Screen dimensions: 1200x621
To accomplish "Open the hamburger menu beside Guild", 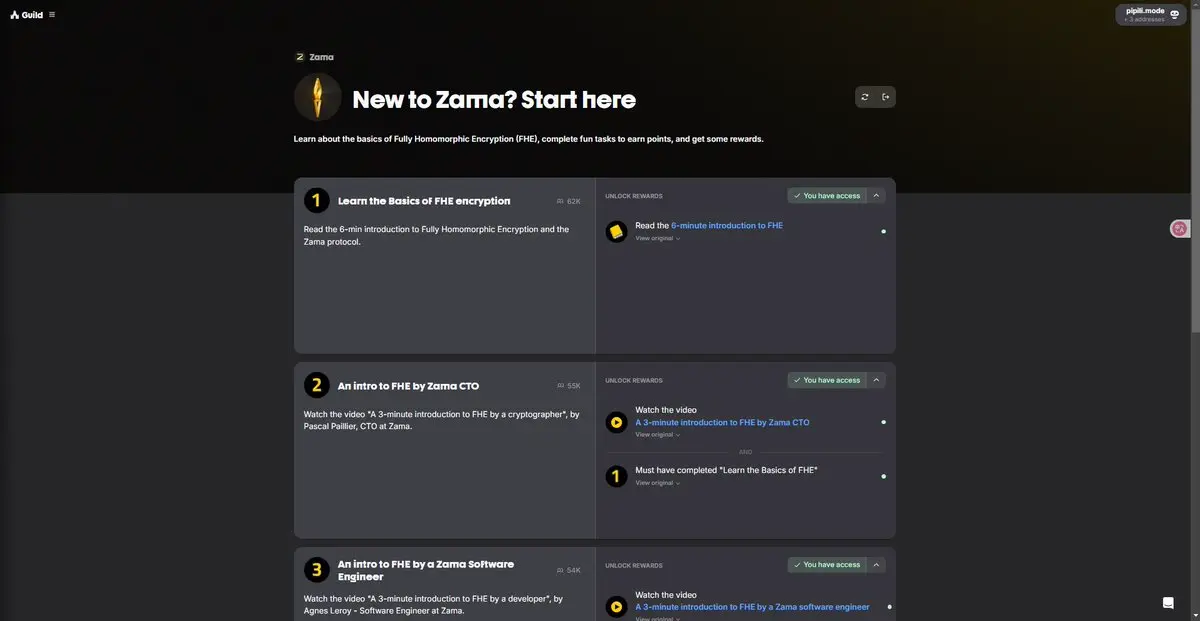I will (x=52, y=15).
